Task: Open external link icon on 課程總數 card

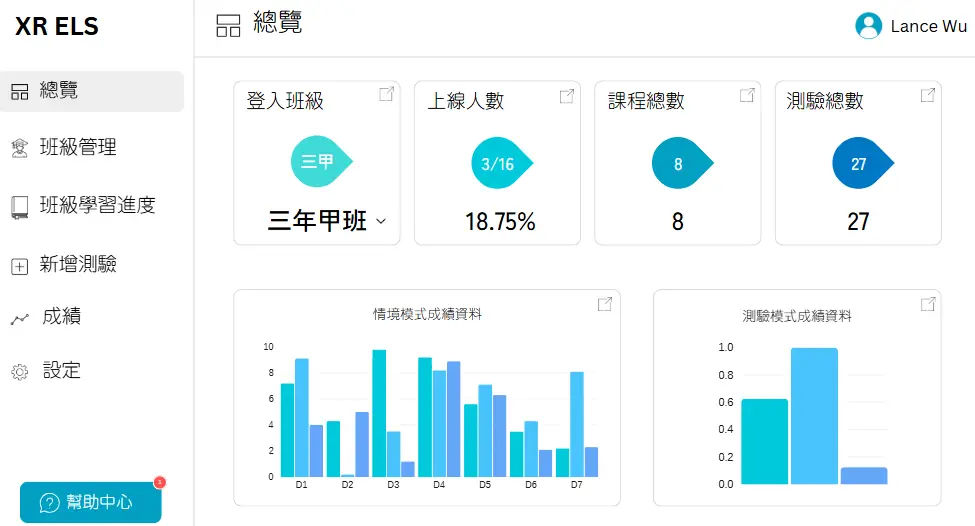Action: point(747,95)
